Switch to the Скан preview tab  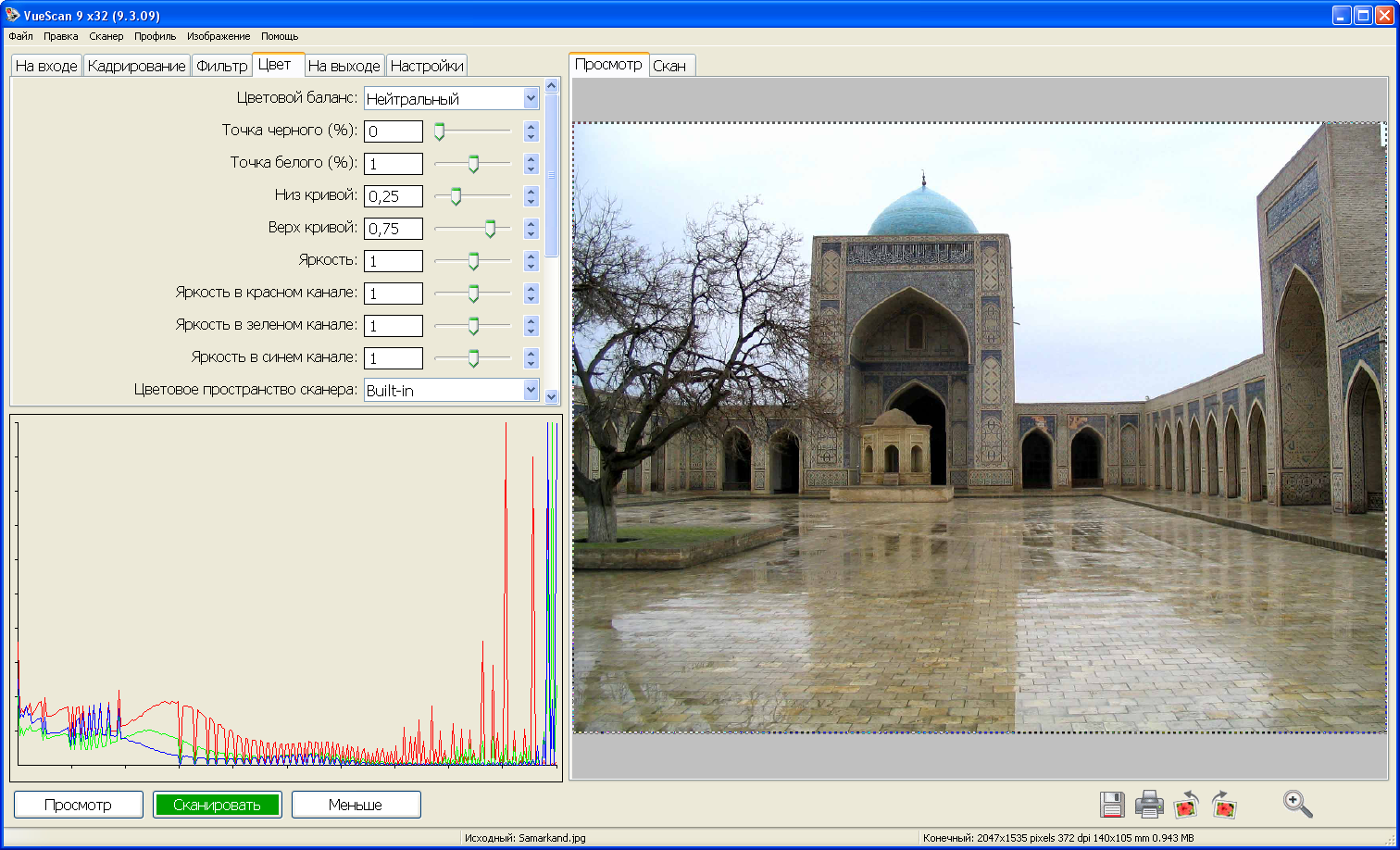click(x=669, y=66)
